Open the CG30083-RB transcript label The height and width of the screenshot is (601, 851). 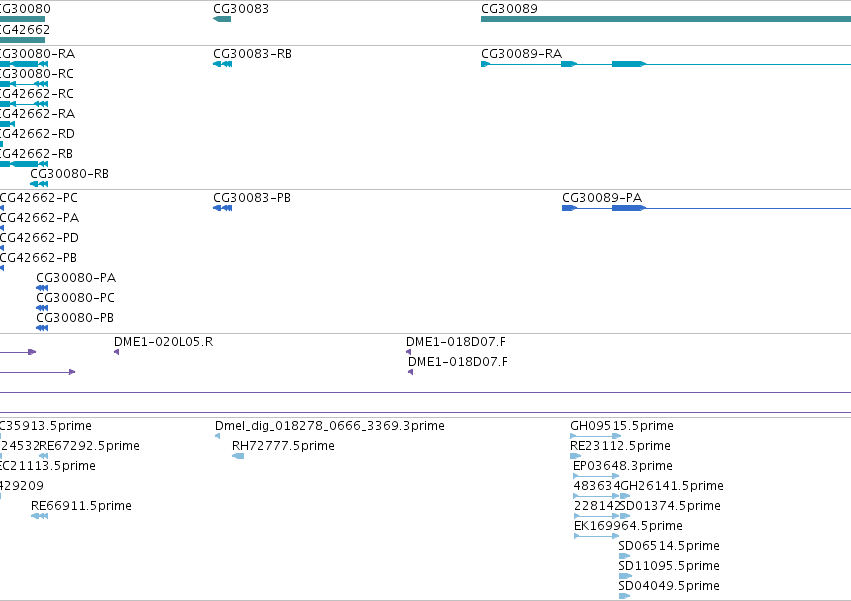point(252,54)
